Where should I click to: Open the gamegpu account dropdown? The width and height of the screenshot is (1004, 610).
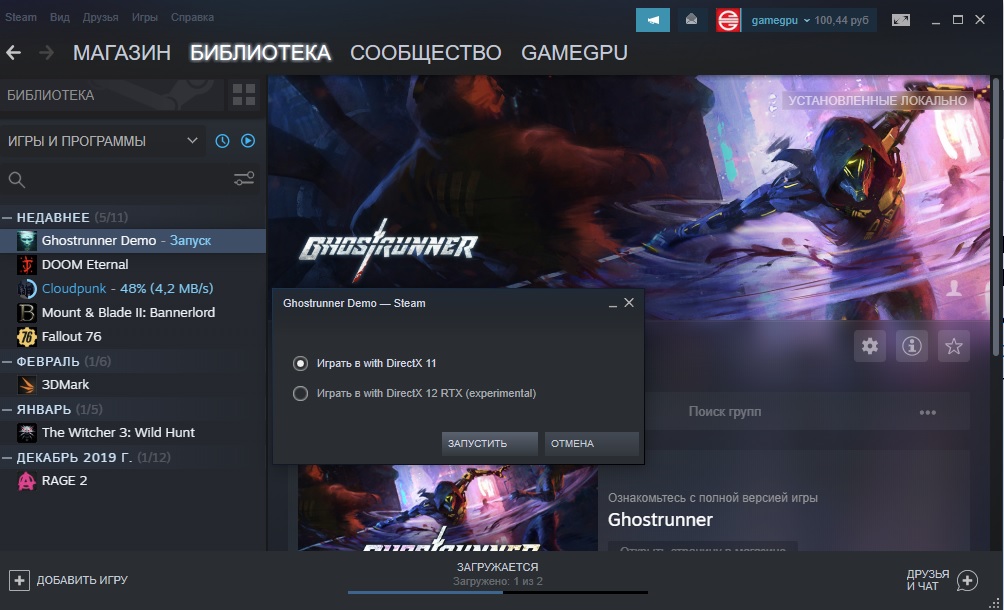point(781,20)
